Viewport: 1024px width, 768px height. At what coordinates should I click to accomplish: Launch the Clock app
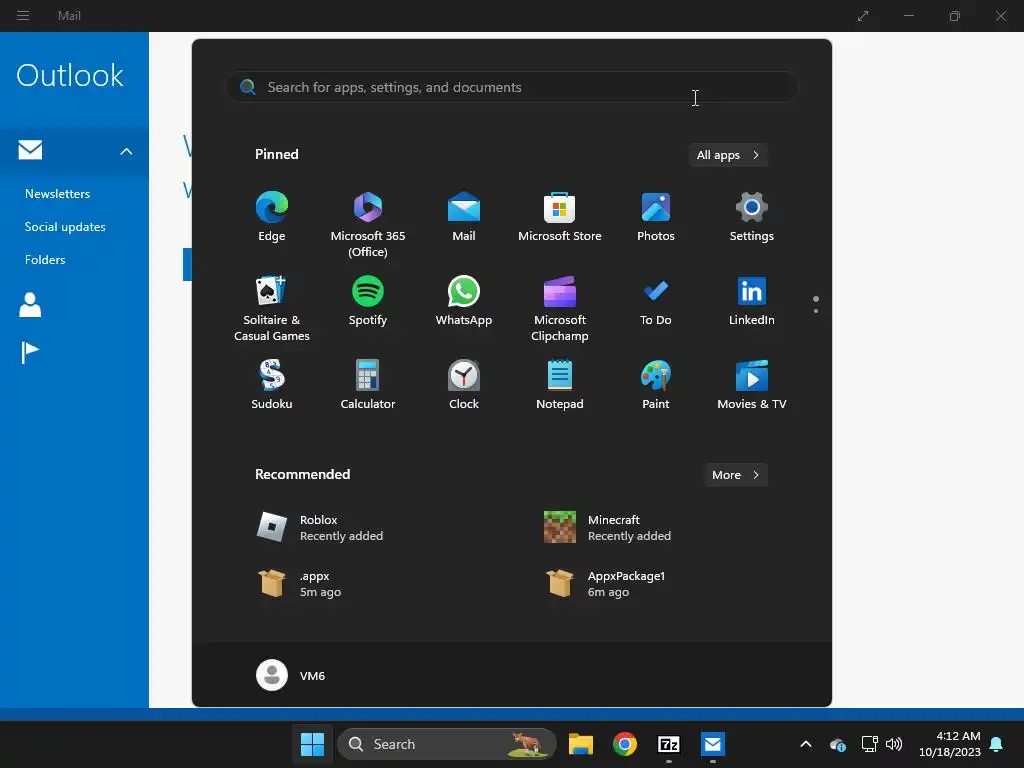coord(464,385)
